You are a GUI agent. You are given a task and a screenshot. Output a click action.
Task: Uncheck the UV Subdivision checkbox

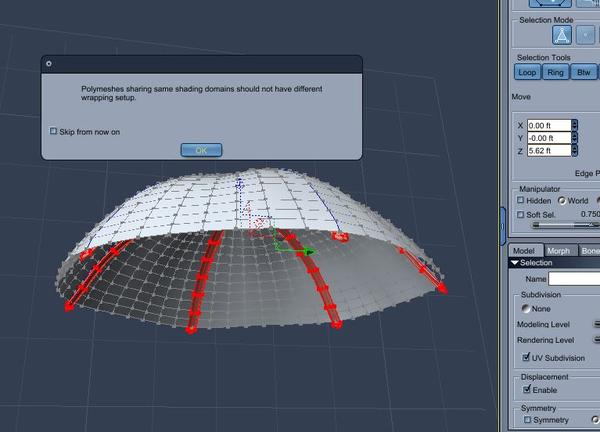(527, 357)
